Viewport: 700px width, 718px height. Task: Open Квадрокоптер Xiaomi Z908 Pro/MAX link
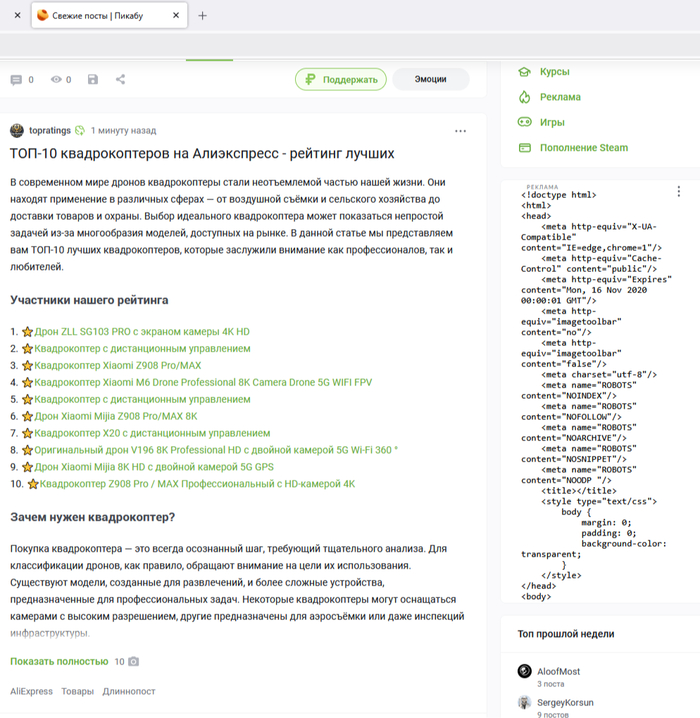[x=118, y=365]
